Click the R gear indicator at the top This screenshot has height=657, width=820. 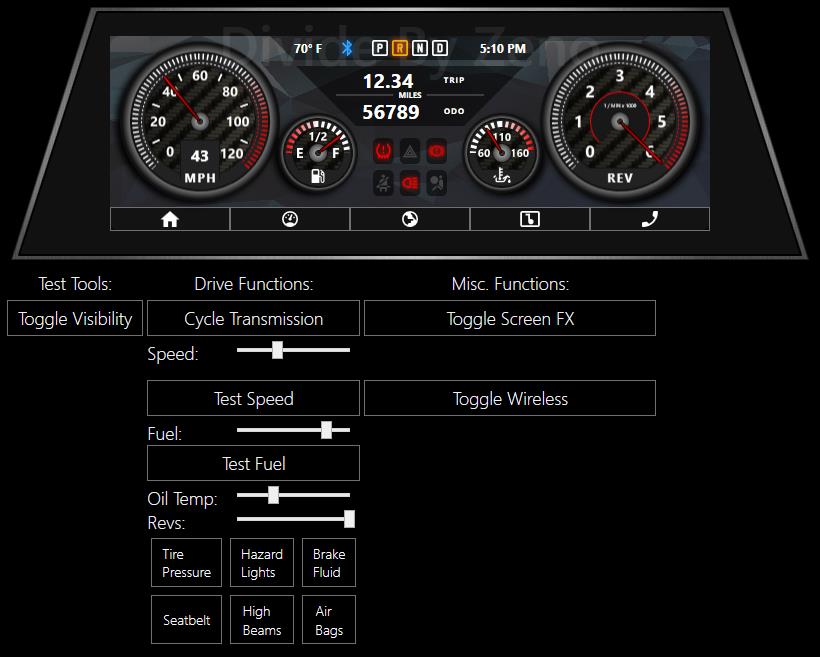point(398,47)
